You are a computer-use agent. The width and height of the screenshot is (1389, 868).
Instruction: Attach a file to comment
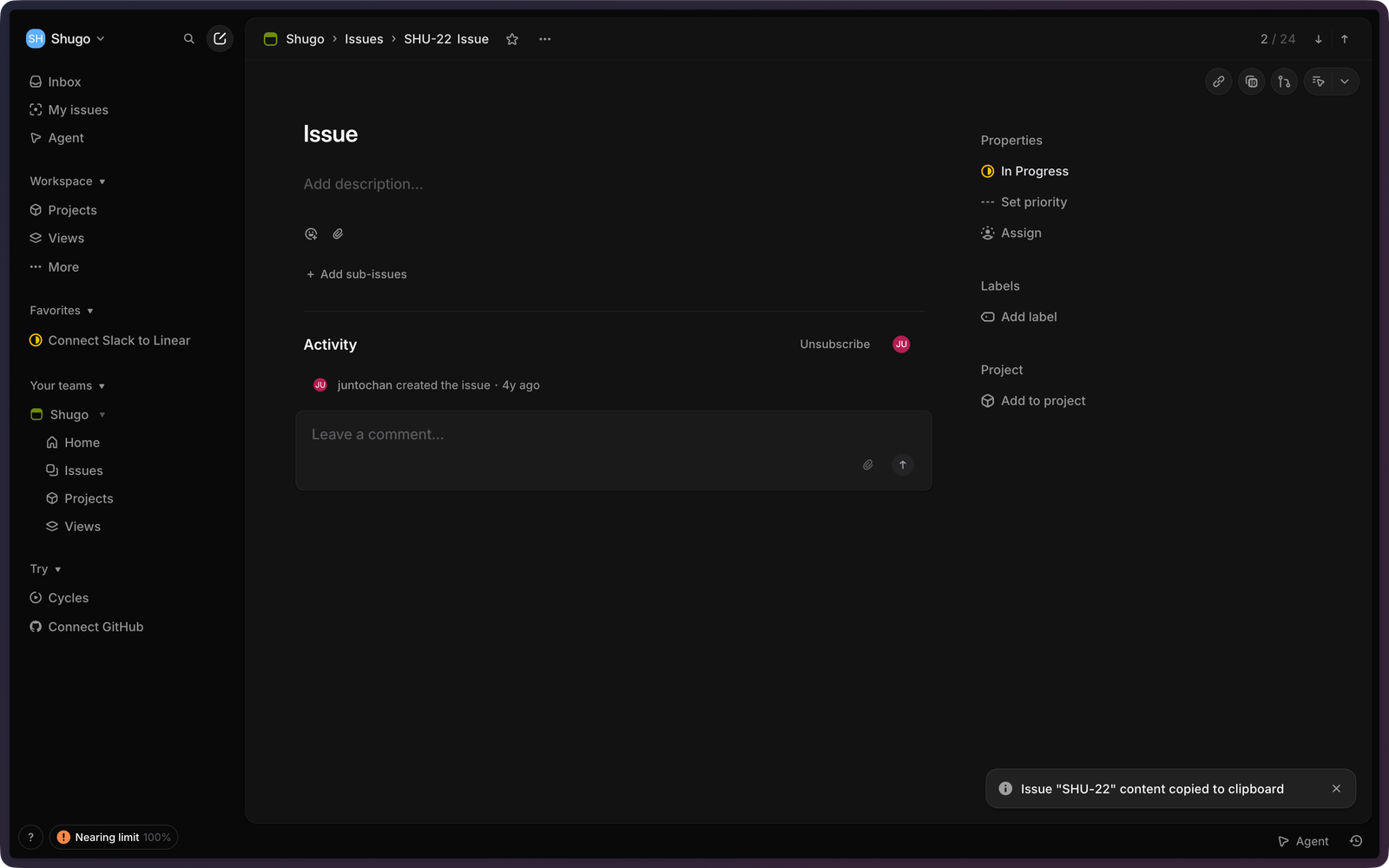867,465
